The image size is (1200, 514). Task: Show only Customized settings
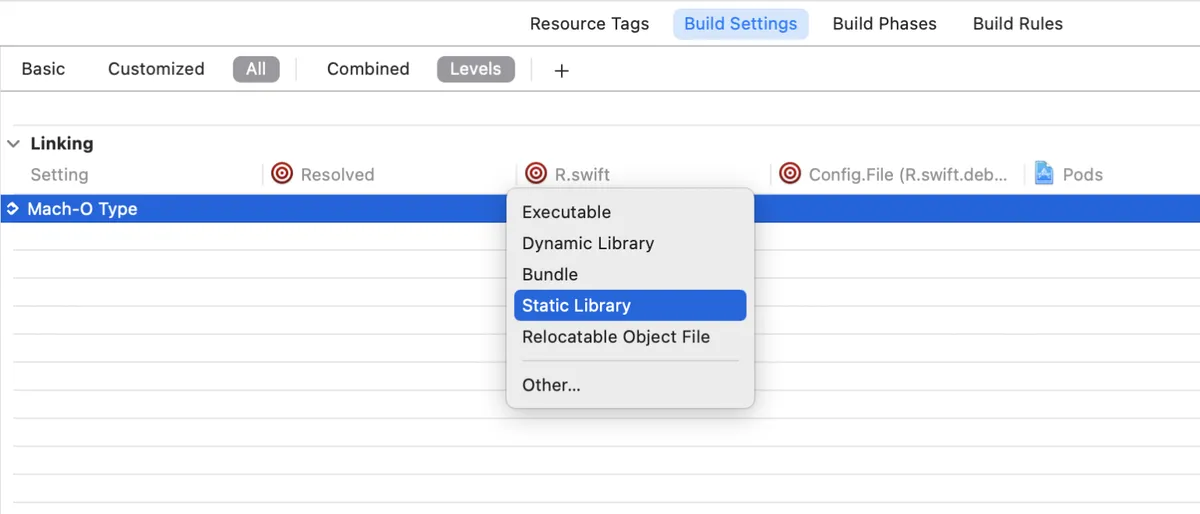tap(156, 69)
